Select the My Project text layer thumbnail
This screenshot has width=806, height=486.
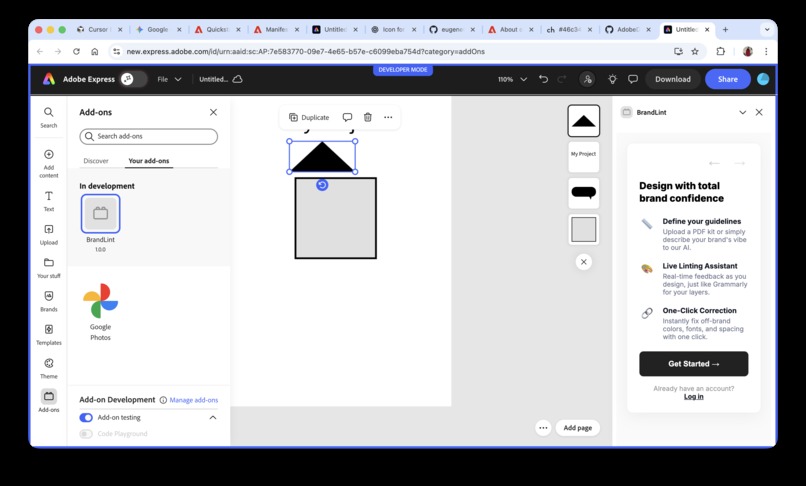583,157
